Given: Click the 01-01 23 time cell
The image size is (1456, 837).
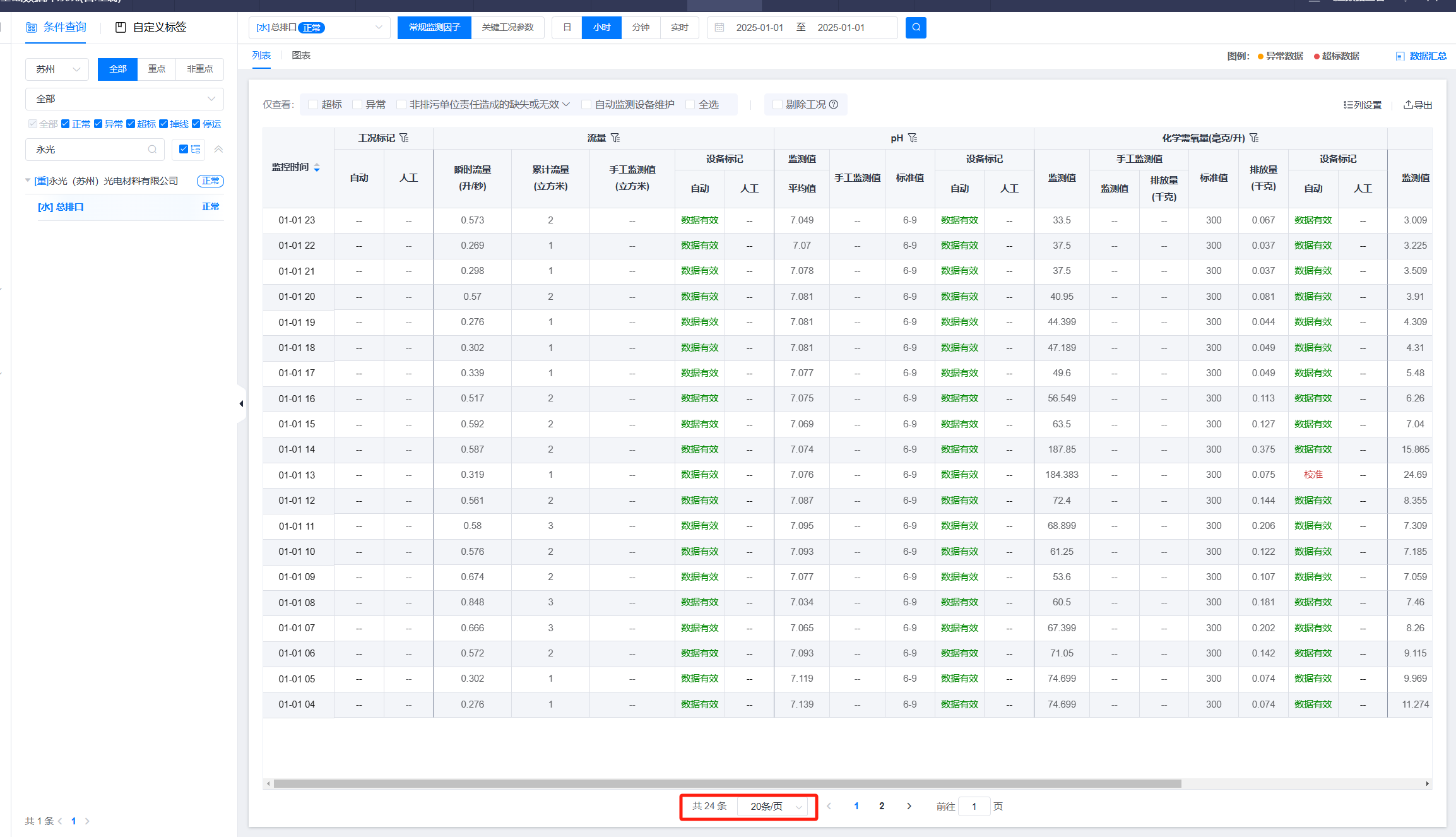Looking at the screenshot, I should point(297,220).
